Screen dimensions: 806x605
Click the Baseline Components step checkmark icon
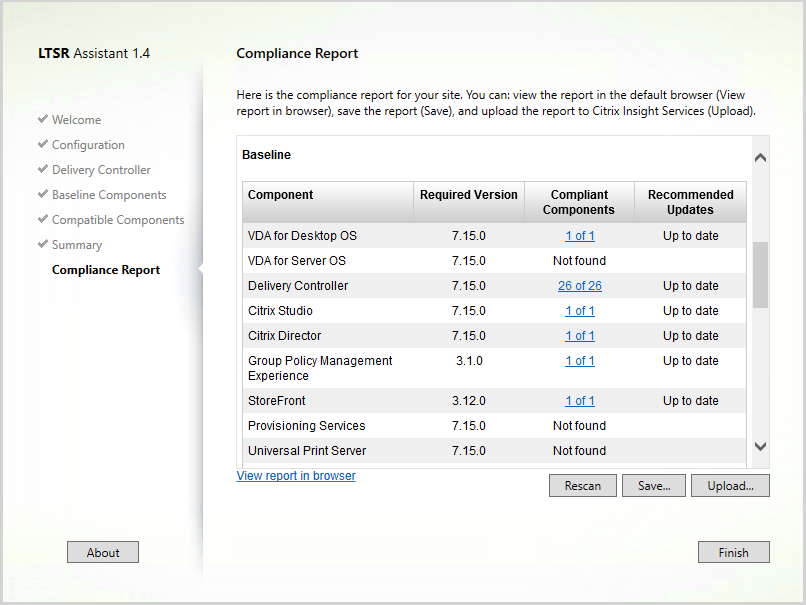click(x=43, y=194)
